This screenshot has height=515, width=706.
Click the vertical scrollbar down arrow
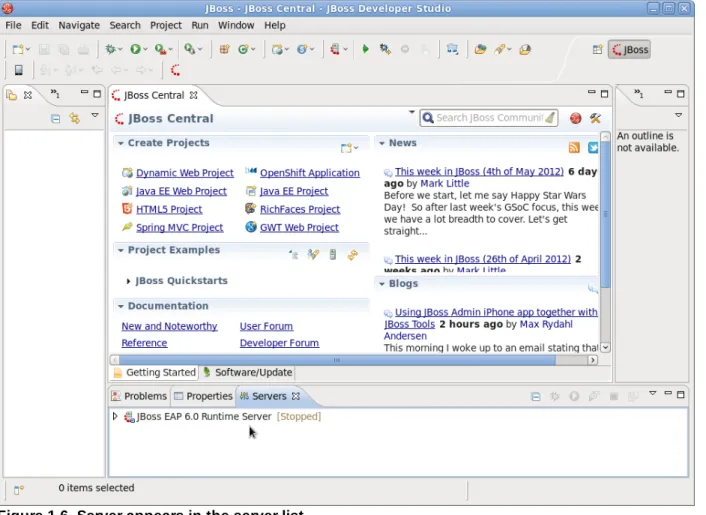[x=605, y=348]
